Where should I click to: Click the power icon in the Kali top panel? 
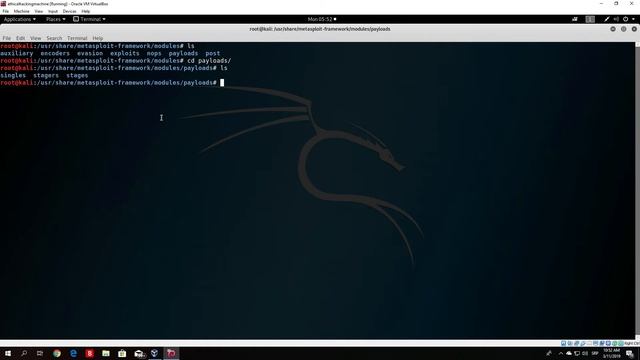(x=625, y=19)
